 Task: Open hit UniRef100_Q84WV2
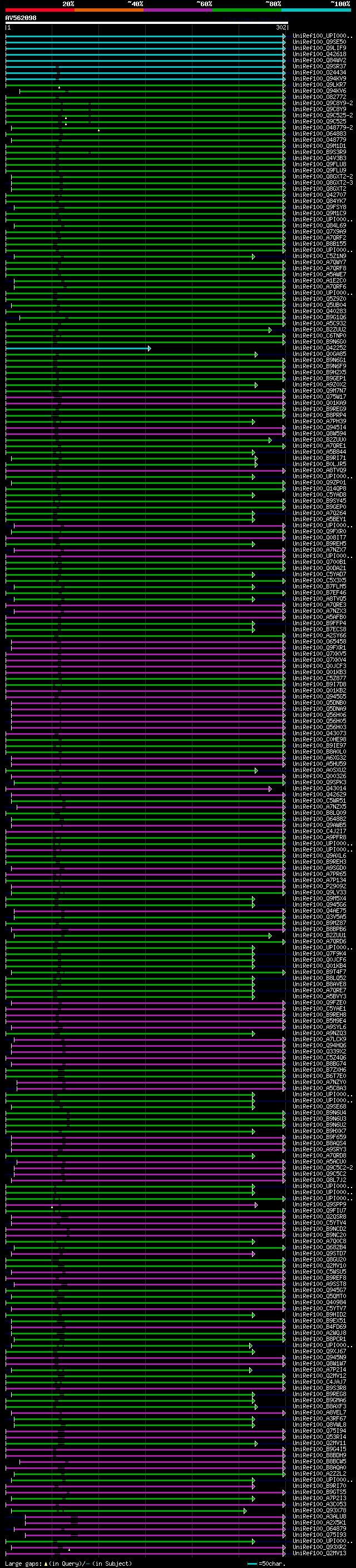[319, 60]
